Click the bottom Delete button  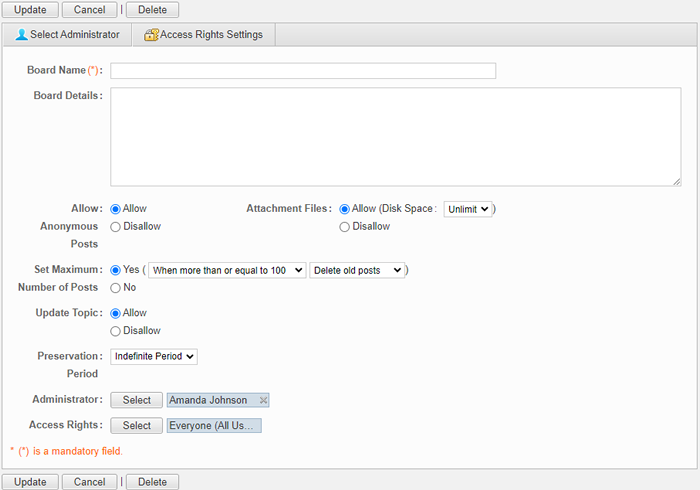click(x=152, y=482)
